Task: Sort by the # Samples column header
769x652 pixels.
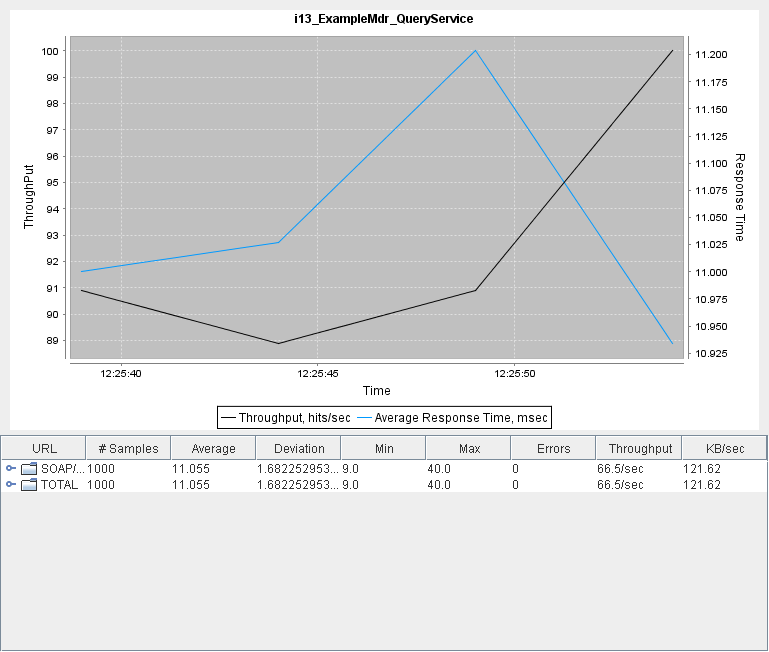Action: pyautogui.click(x=128, y=448)
